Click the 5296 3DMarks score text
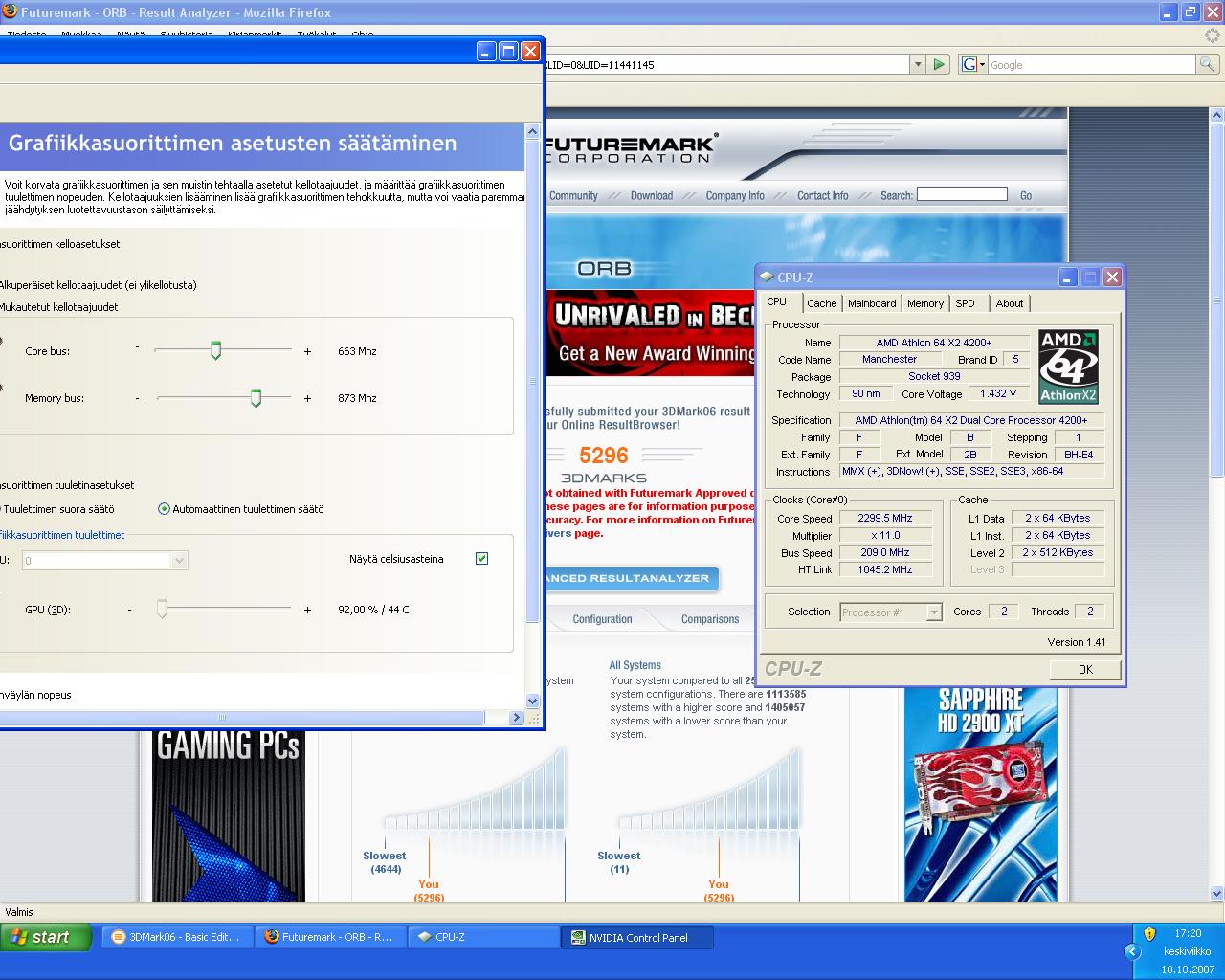Screen dimensions: 1225x980 pos(604,456)
